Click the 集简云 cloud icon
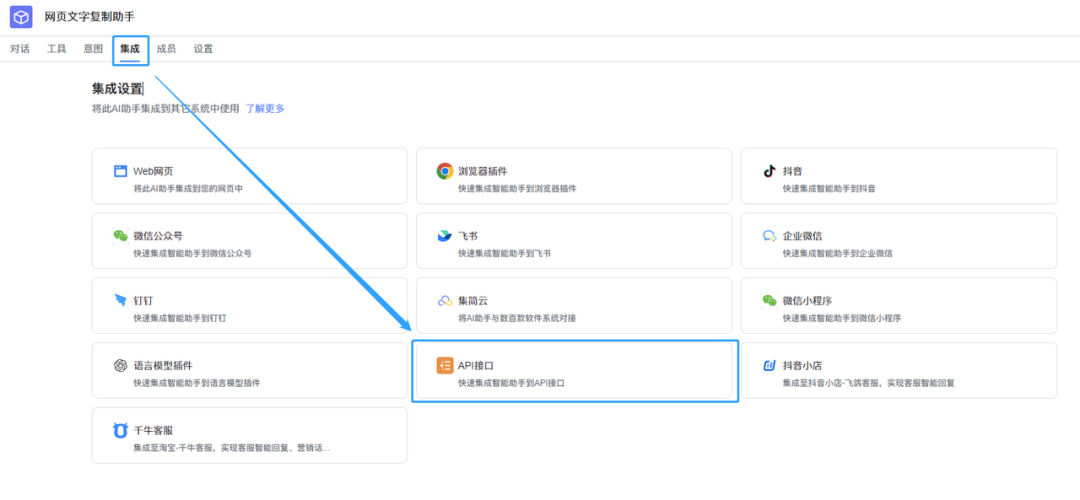 [445, 301]
